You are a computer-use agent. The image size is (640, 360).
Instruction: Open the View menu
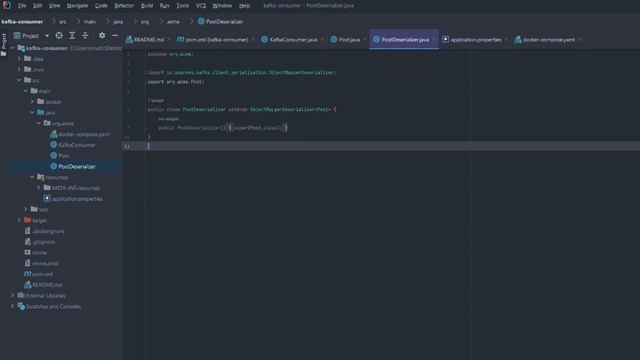54,6
